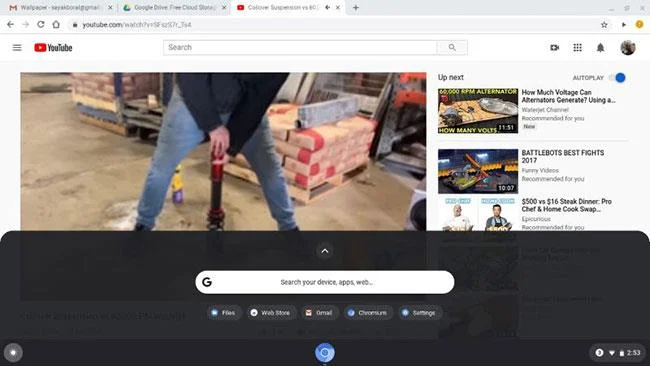Close the Gmail Wallpaper tab
The width and height of the screenshot is (650, 366).
pyautogui.click(x=110, y=7)
